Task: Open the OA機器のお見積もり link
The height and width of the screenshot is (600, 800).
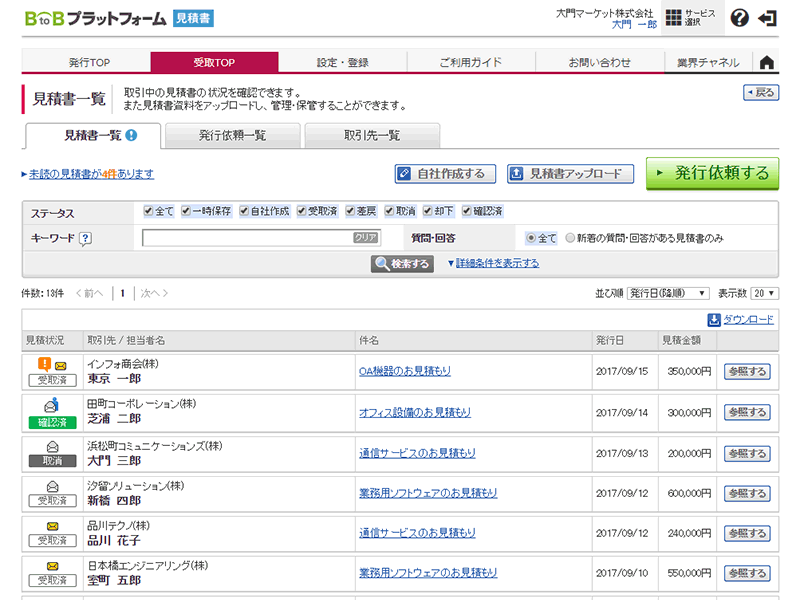Action: (x=404, y=371)
